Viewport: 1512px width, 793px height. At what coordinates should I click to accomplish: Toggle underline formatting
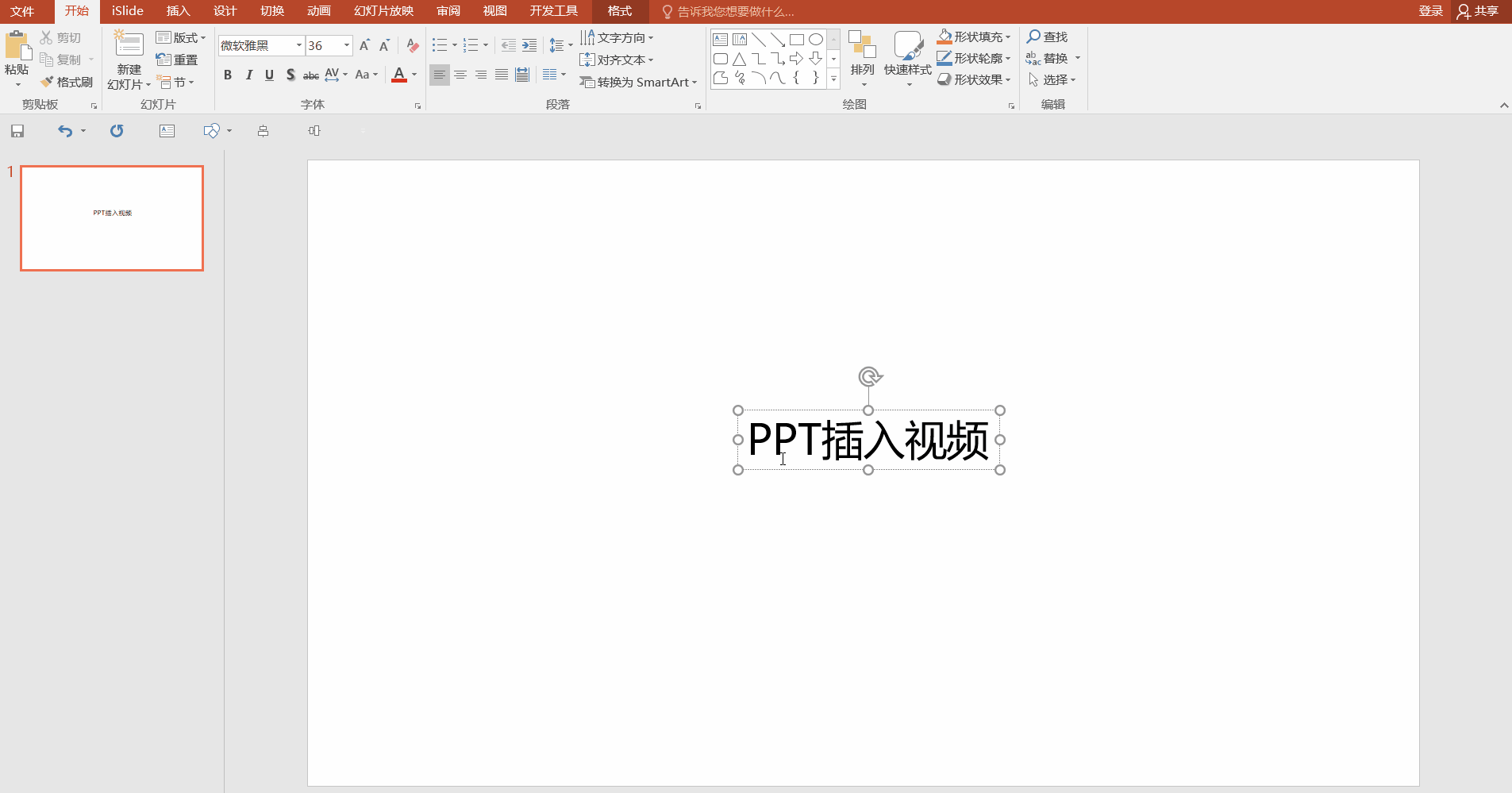(x=269, y=75)
